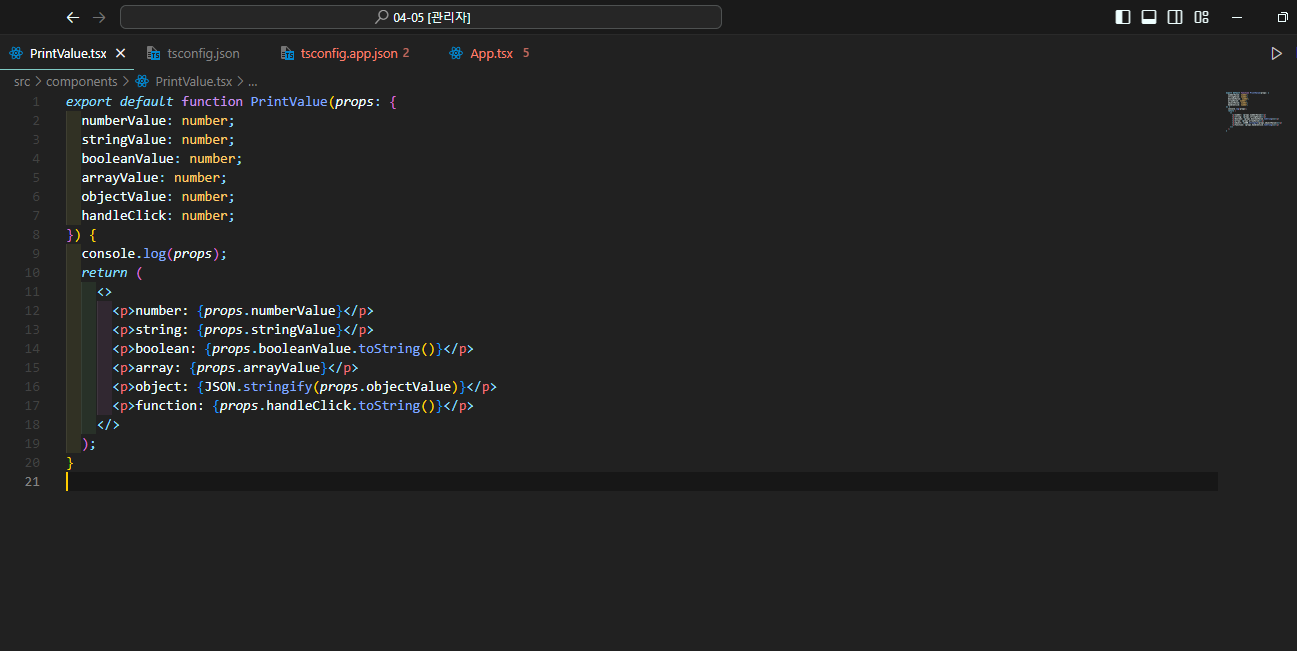The image size is (1297, 651).
Task: Close the PrintValue.tsx tab with its X
Action: 121,53
